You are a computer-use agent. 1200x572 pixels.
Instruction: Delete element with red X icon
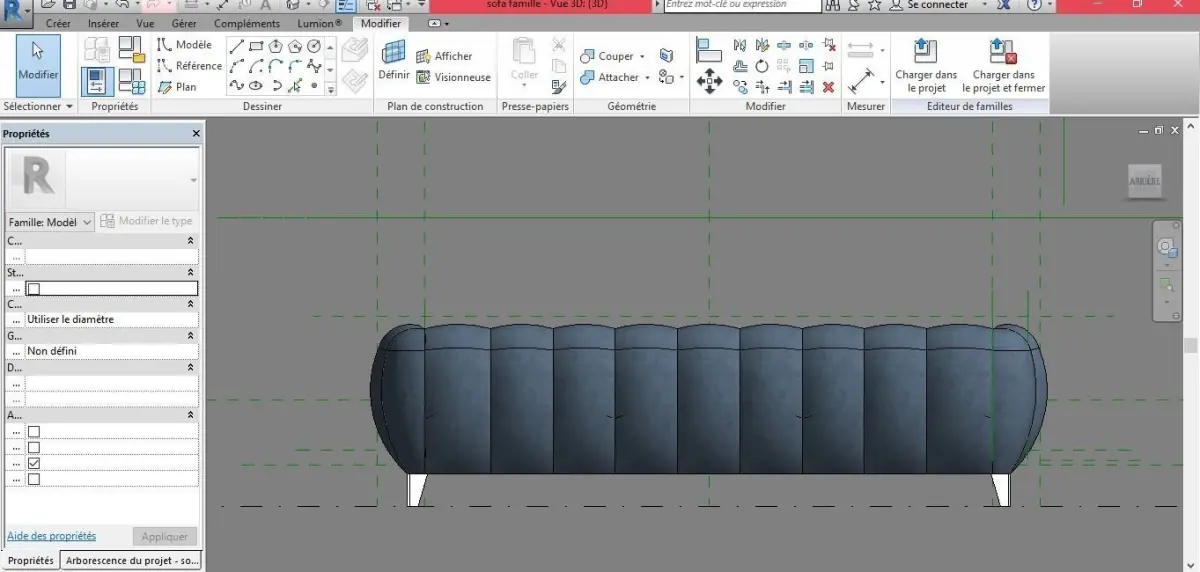828,87
